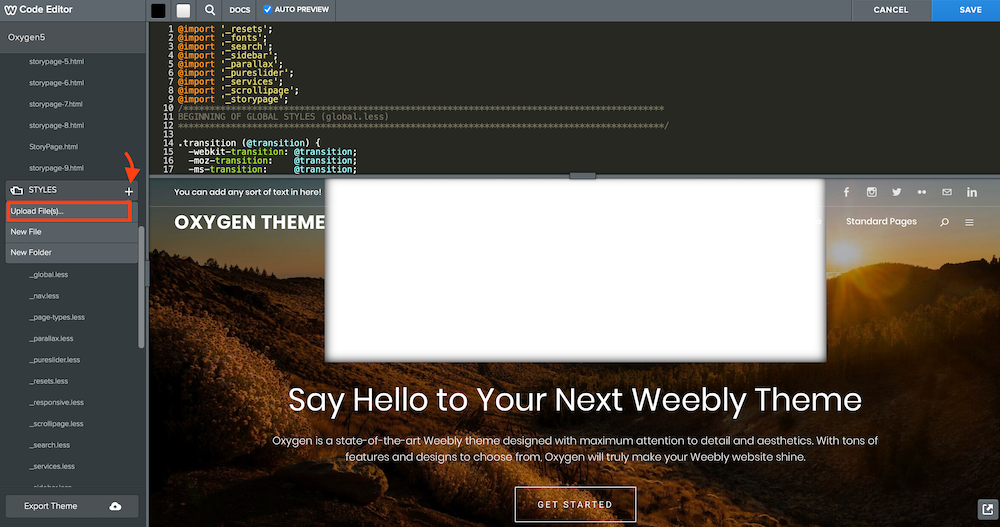Click the .transition mixin on line 14

point(249,143)
